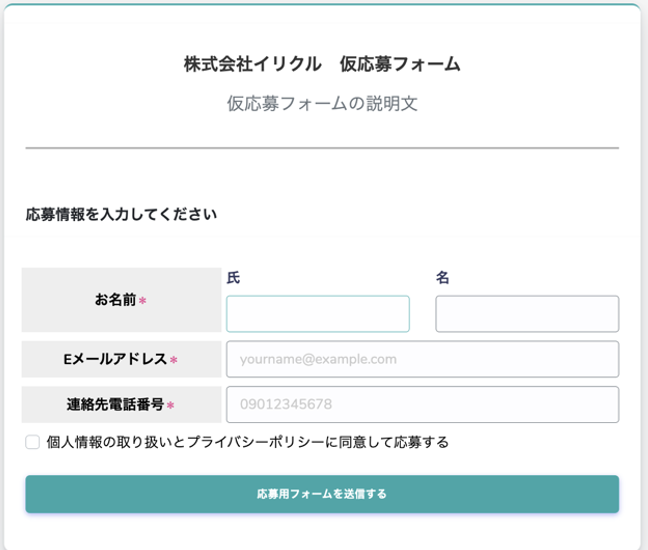
Task: Click the 名 label above the second name box
Action: (x=442, y=277)
